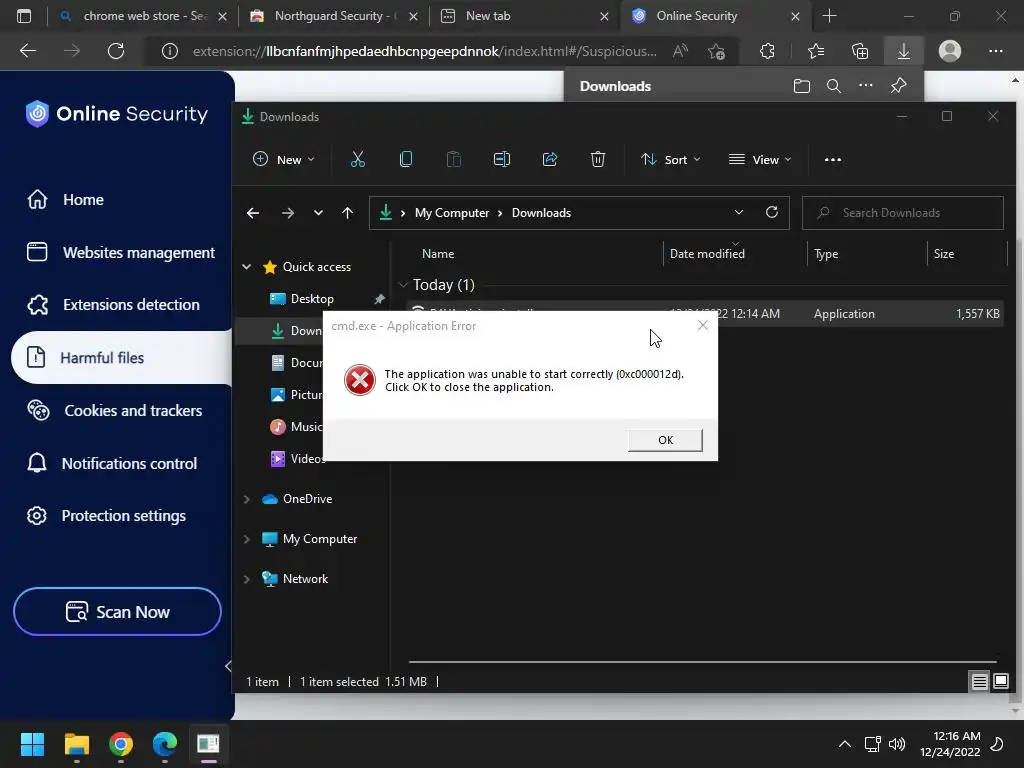Open Websites management section

121,253
